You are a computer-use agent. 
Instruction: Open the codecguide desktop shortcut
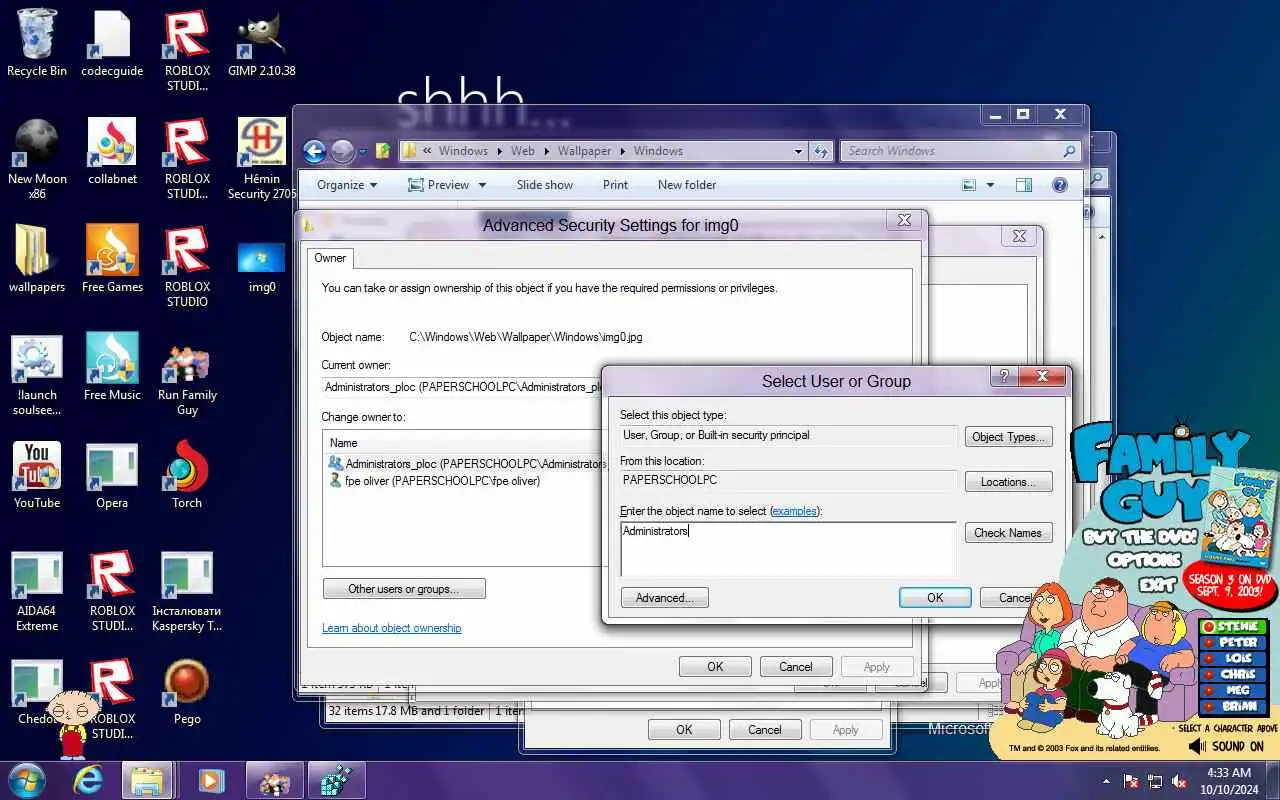pos(112,44)
